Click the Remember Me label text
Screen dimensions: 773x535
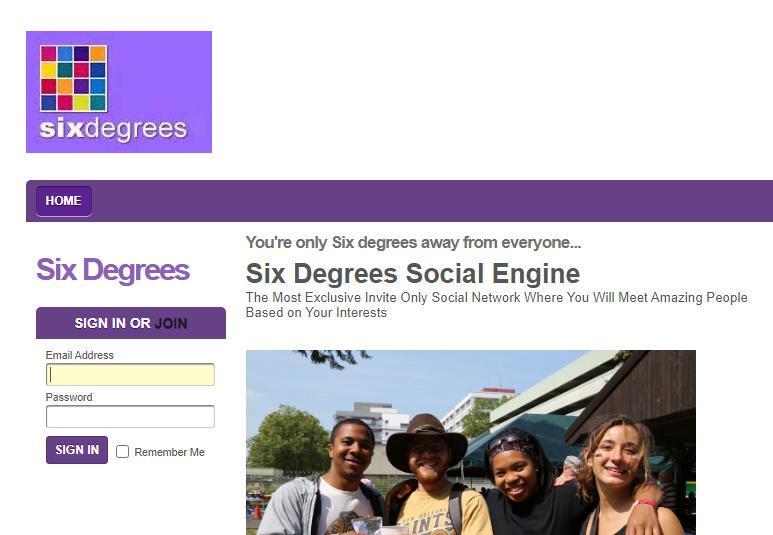[x=170, y=452]
